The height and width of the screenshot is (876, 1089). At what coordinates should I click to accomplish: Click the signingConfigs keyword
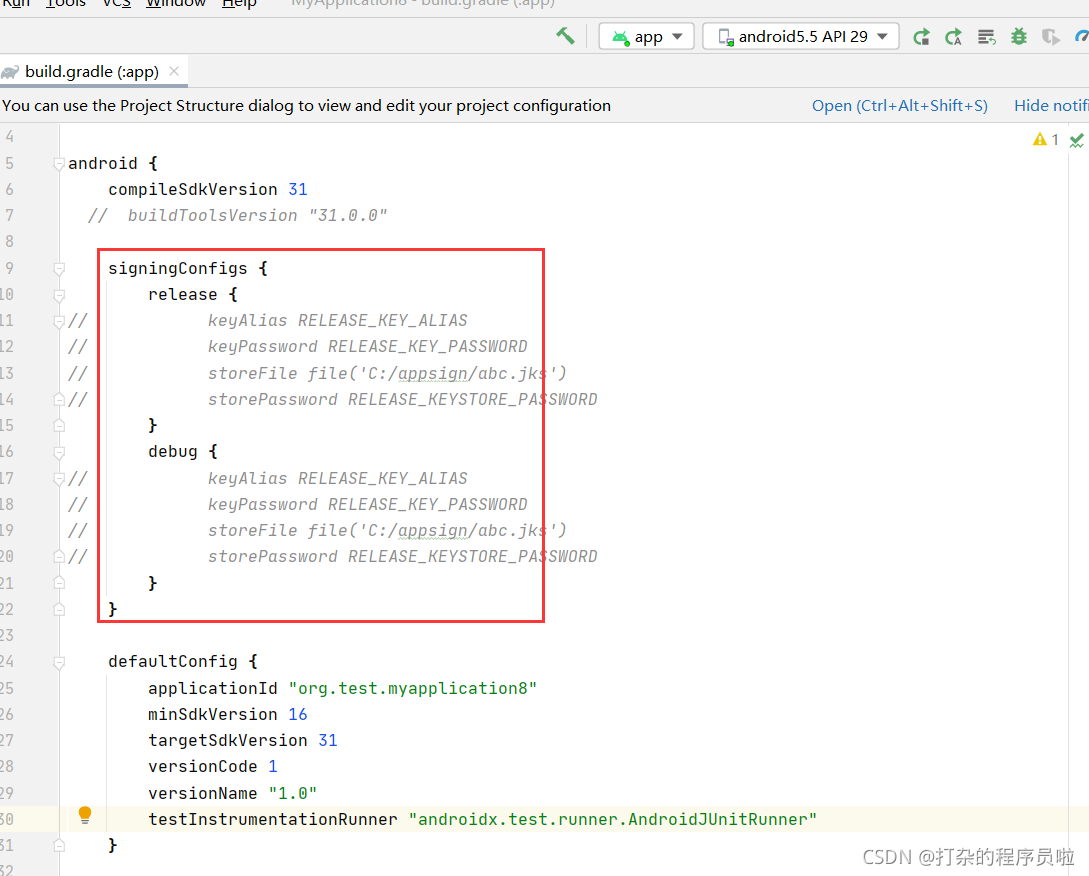coord(178,269)
